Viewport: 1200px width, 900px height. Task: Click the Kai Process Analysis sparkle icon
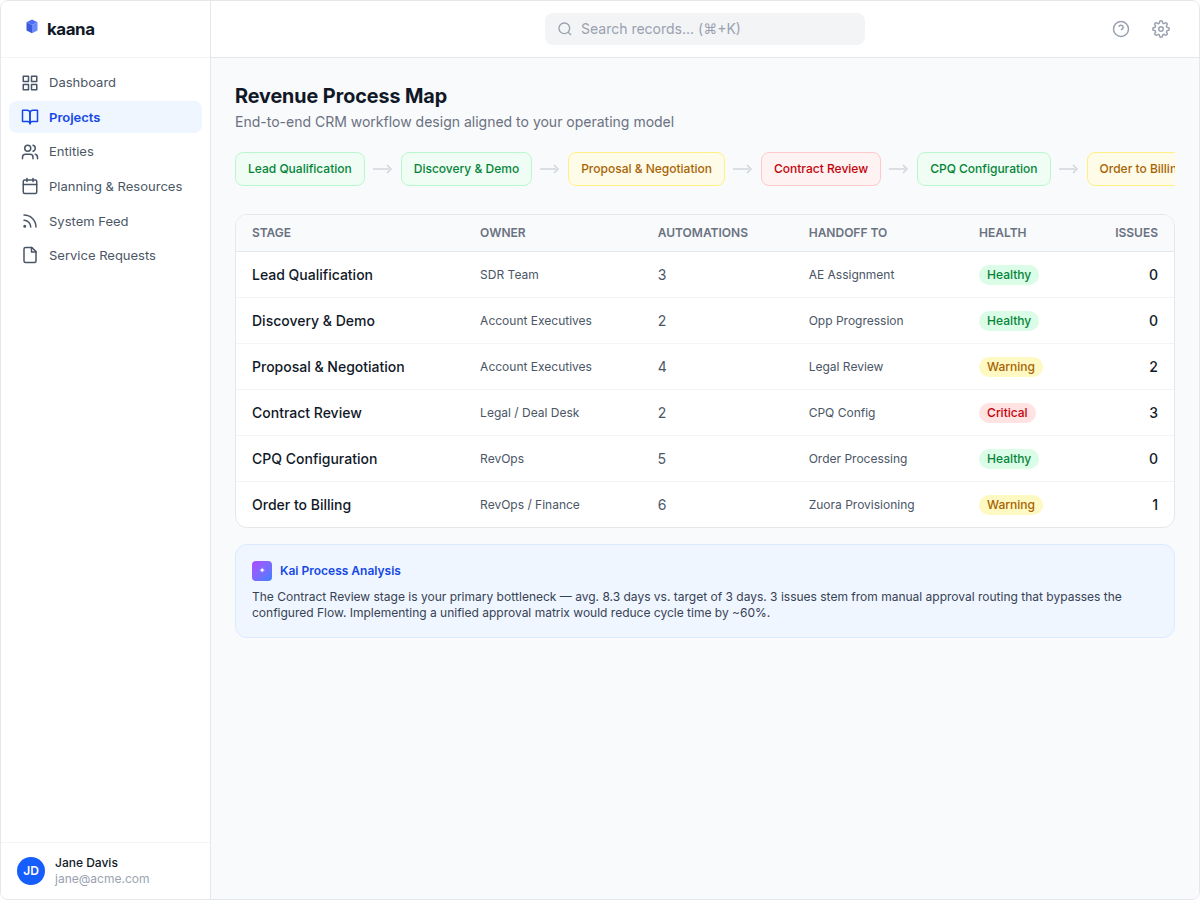tap(261, 570)
